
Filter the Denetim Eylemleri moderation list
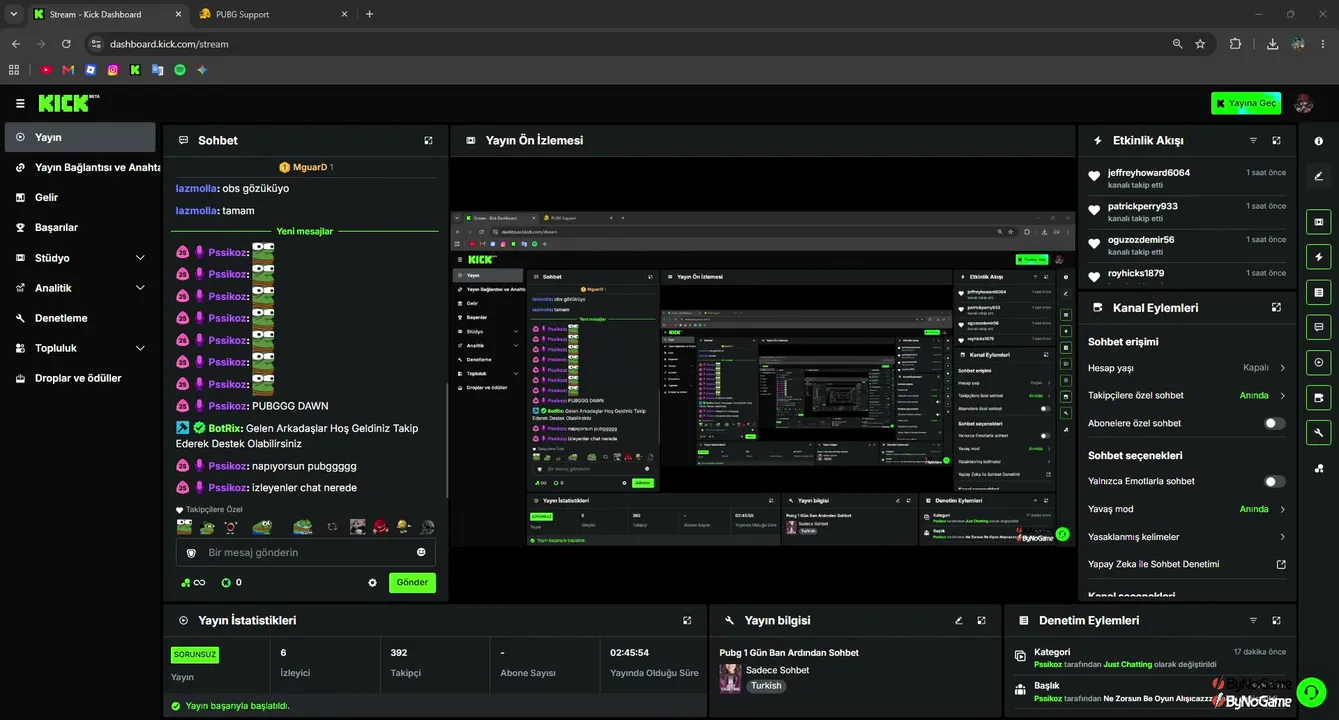click(1253, 620)
